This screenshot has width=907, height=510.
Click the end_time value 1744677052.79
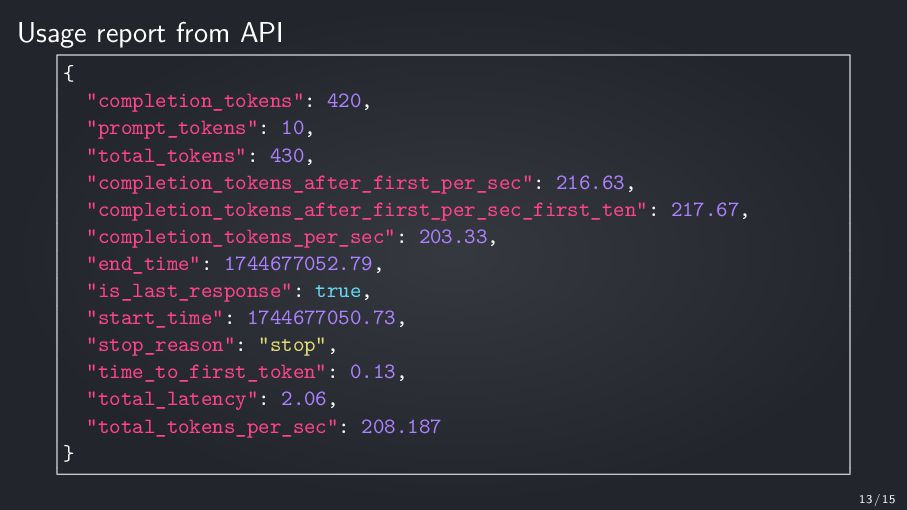(298, 264)
